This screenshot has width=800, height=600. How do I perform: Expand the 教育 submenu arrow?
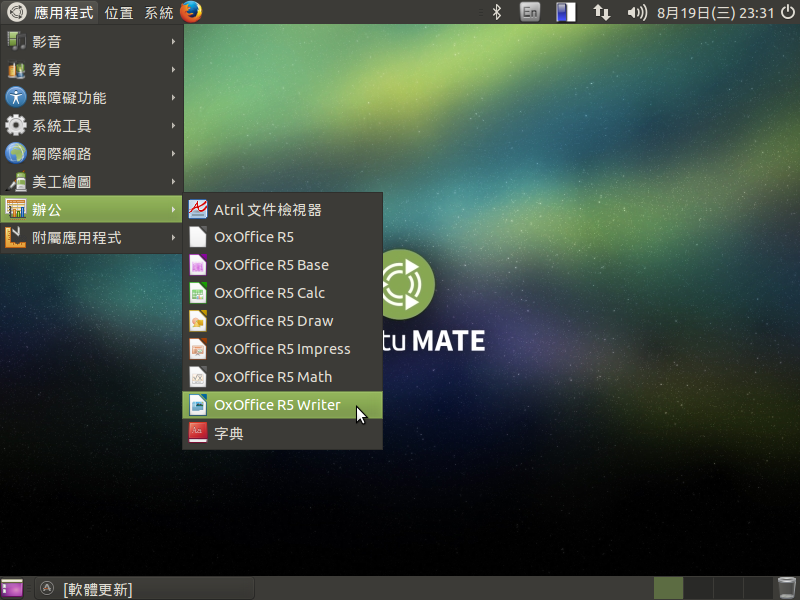coord(173,69)
